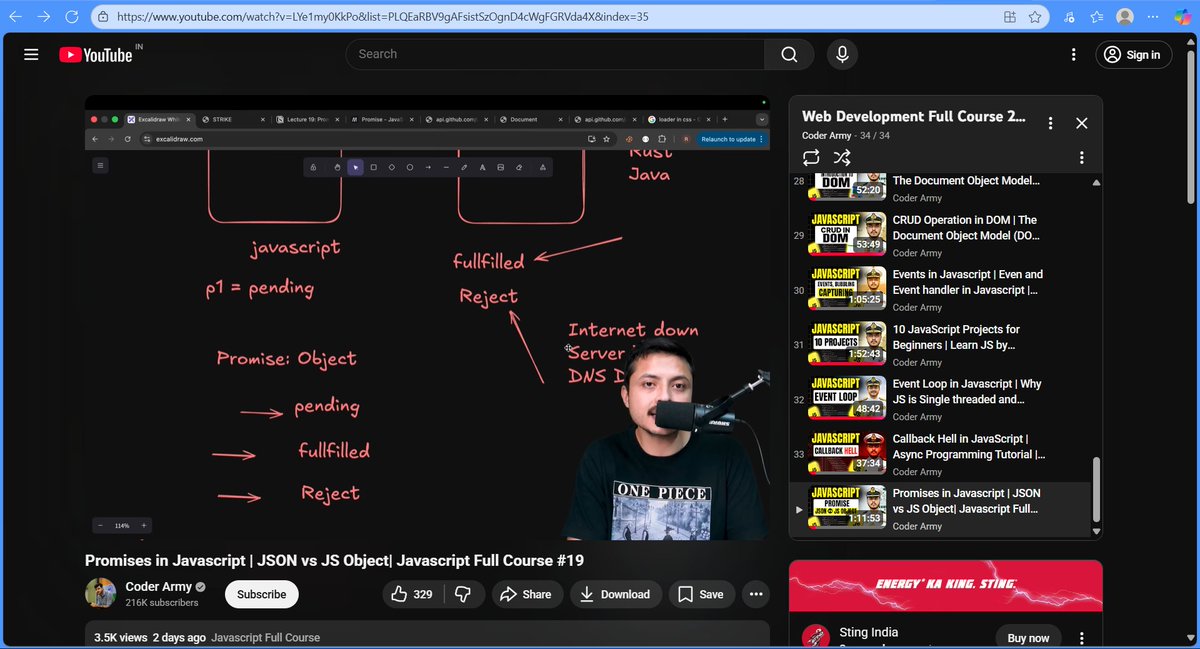The width and height of the screenshot is (1200, 649).
Task: Open more actions beside the Save button
Action: (755, 594)
